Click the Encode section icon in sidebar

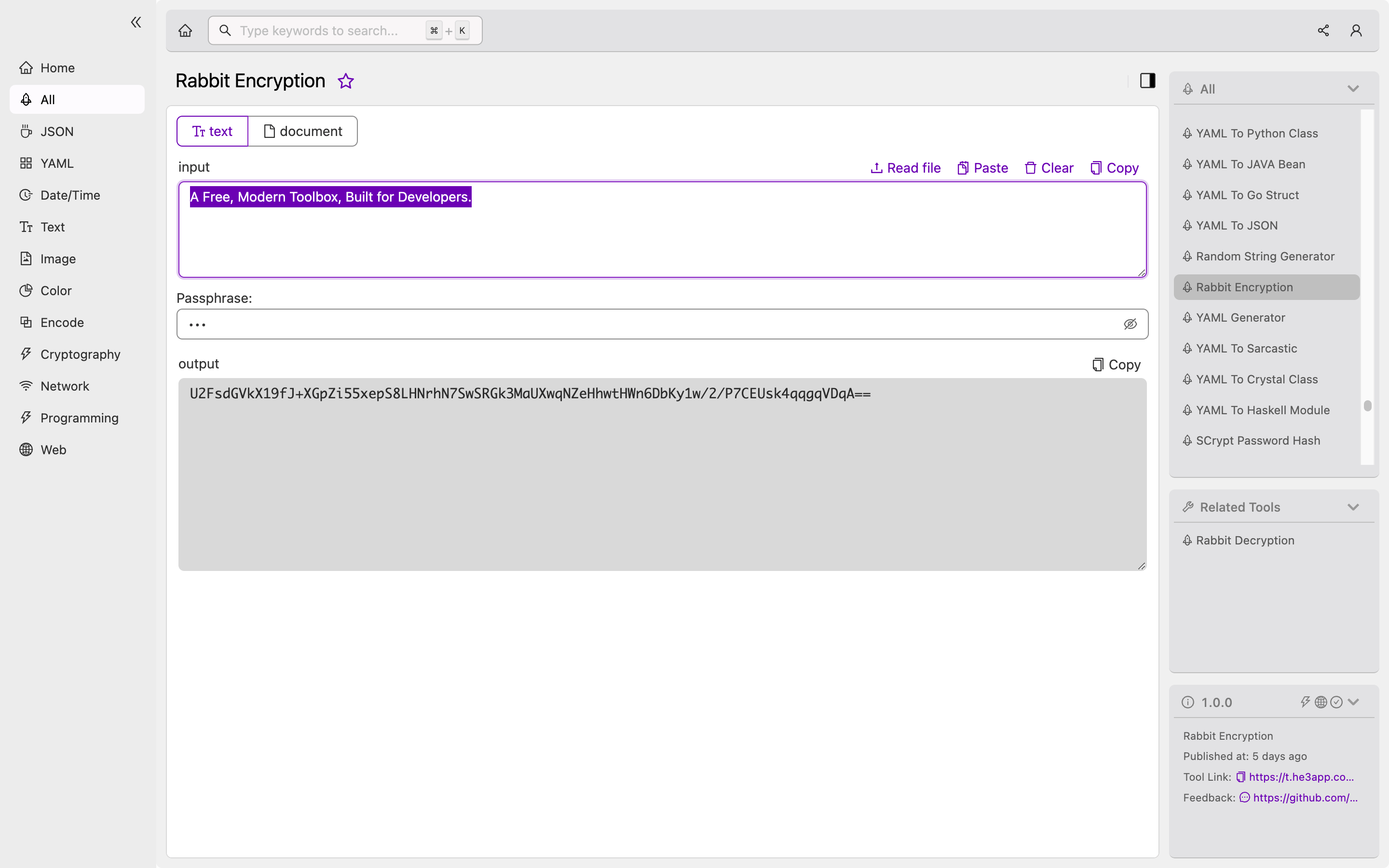(x=25, y=322)
